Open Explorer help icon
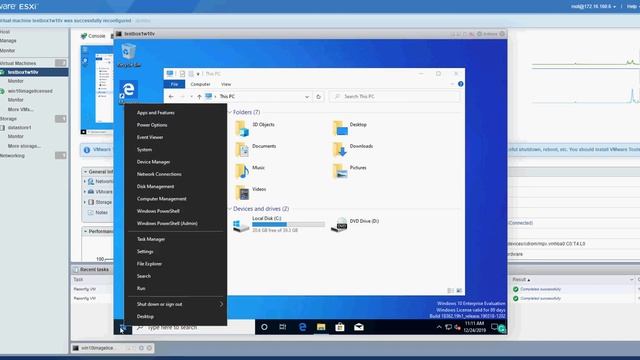 pos(460,84)
